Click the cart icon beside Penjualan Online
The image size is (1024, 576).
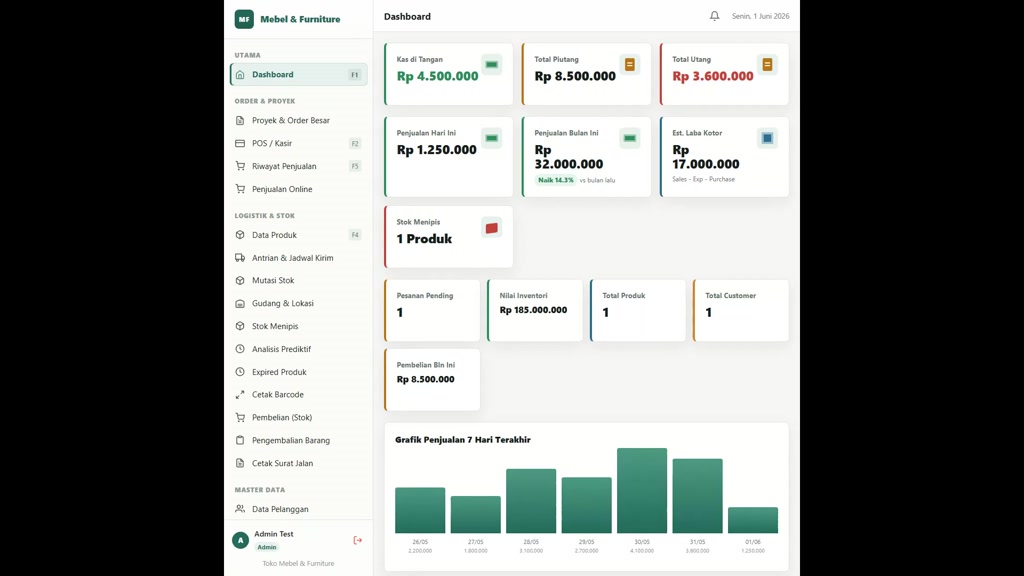(240, 189)
